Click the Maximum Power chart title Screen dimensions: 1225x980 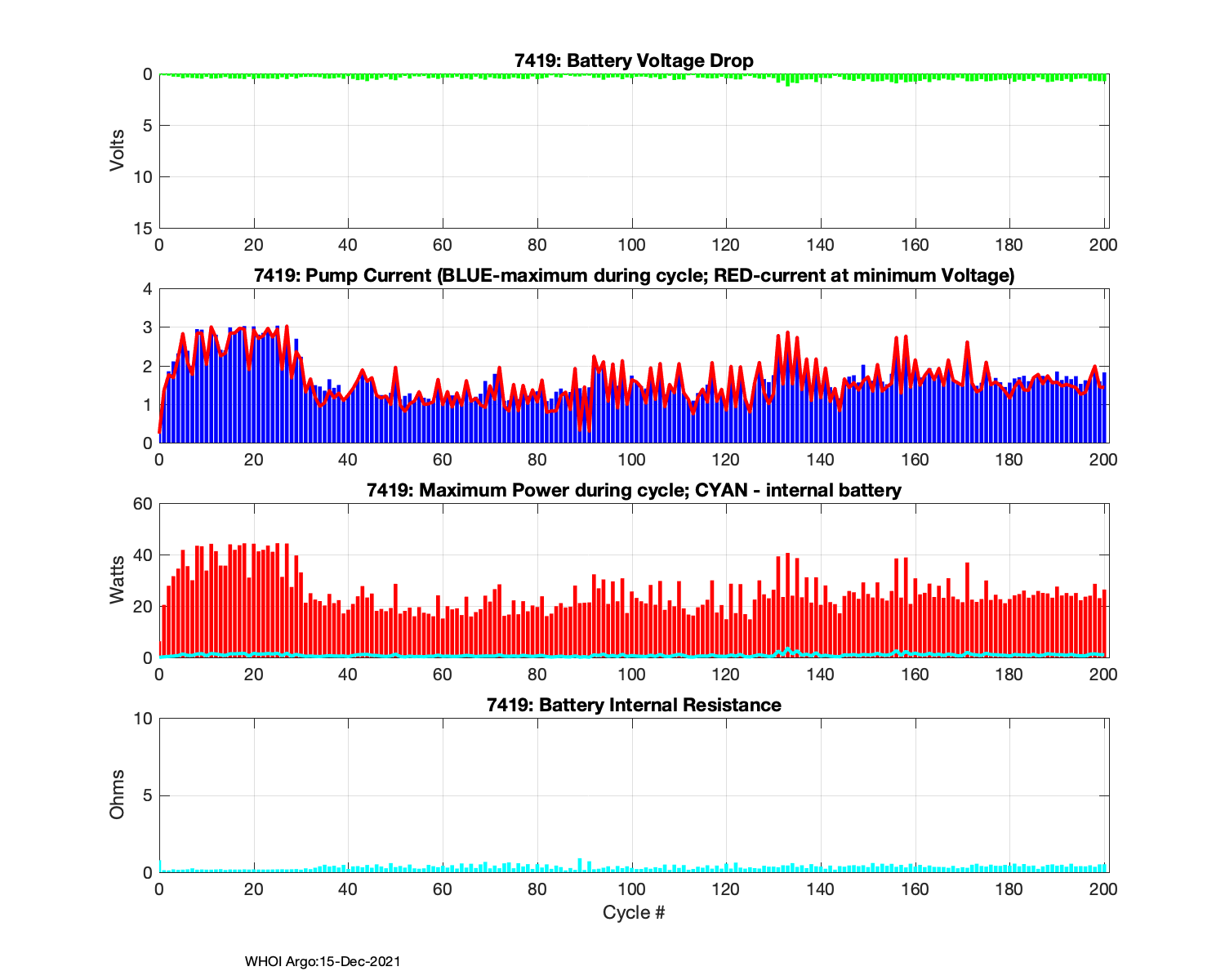(634, 491)
